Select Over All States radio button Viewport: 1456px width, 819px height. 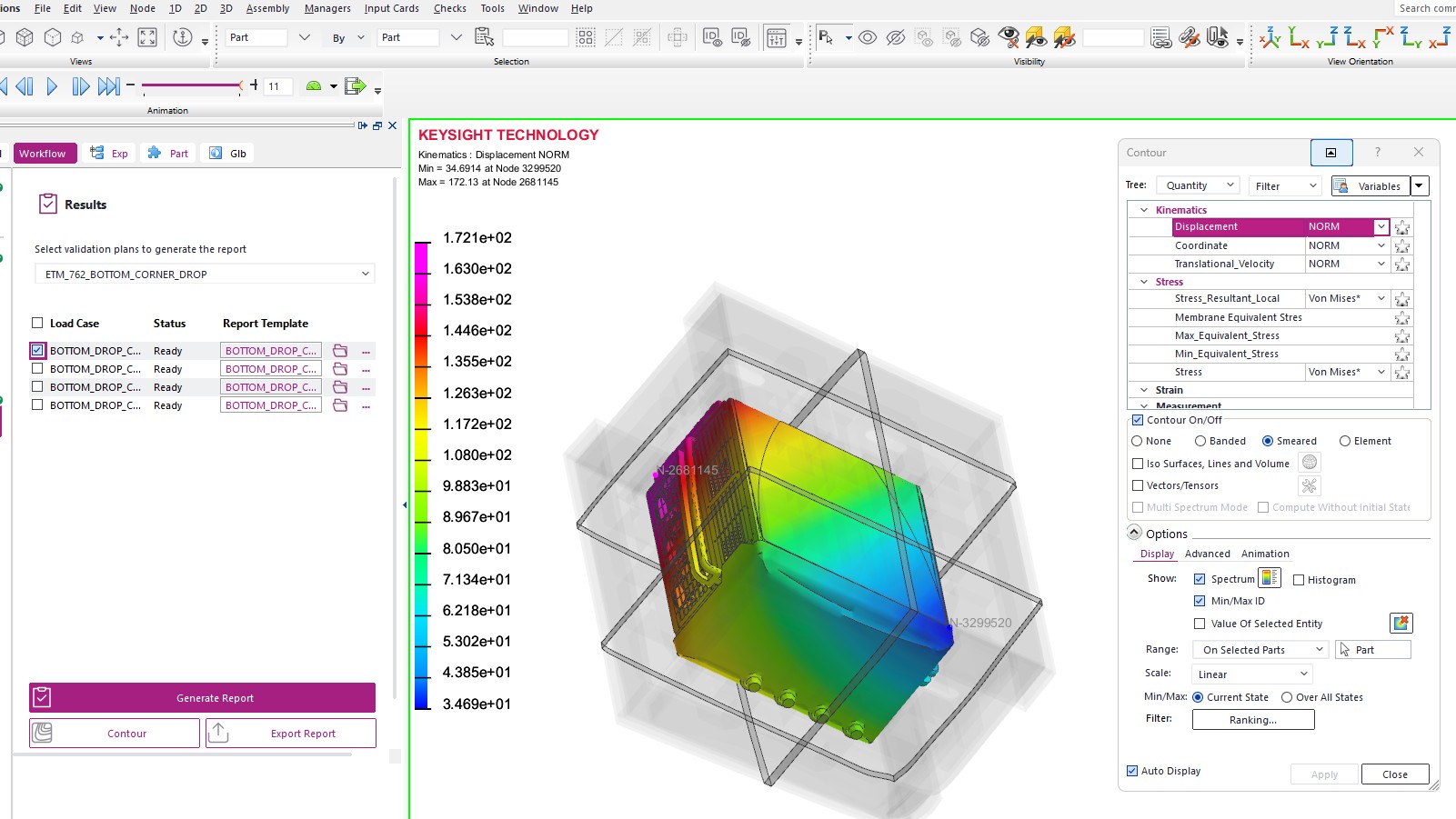pyautogui.click(x=1287, y=697)
